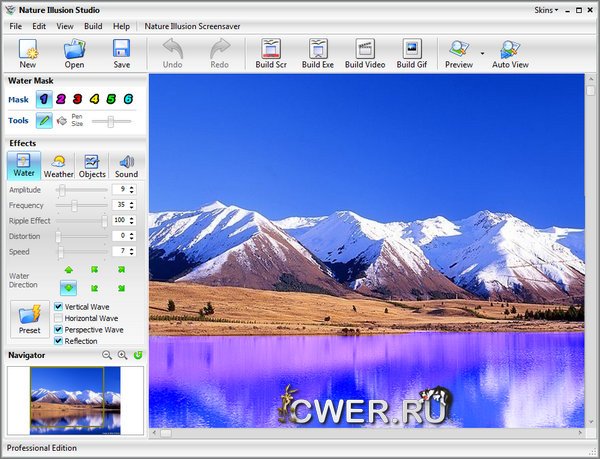Click the Auto View toolbar icon

click(510, 51)
